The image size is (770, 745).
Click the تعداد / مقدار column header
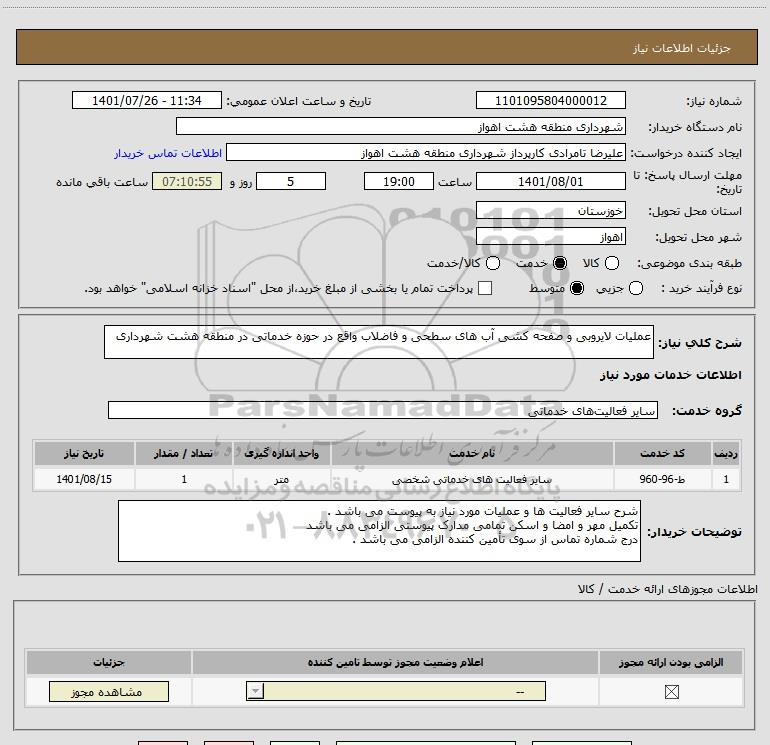pyautogui.click(x=184, y=453)
